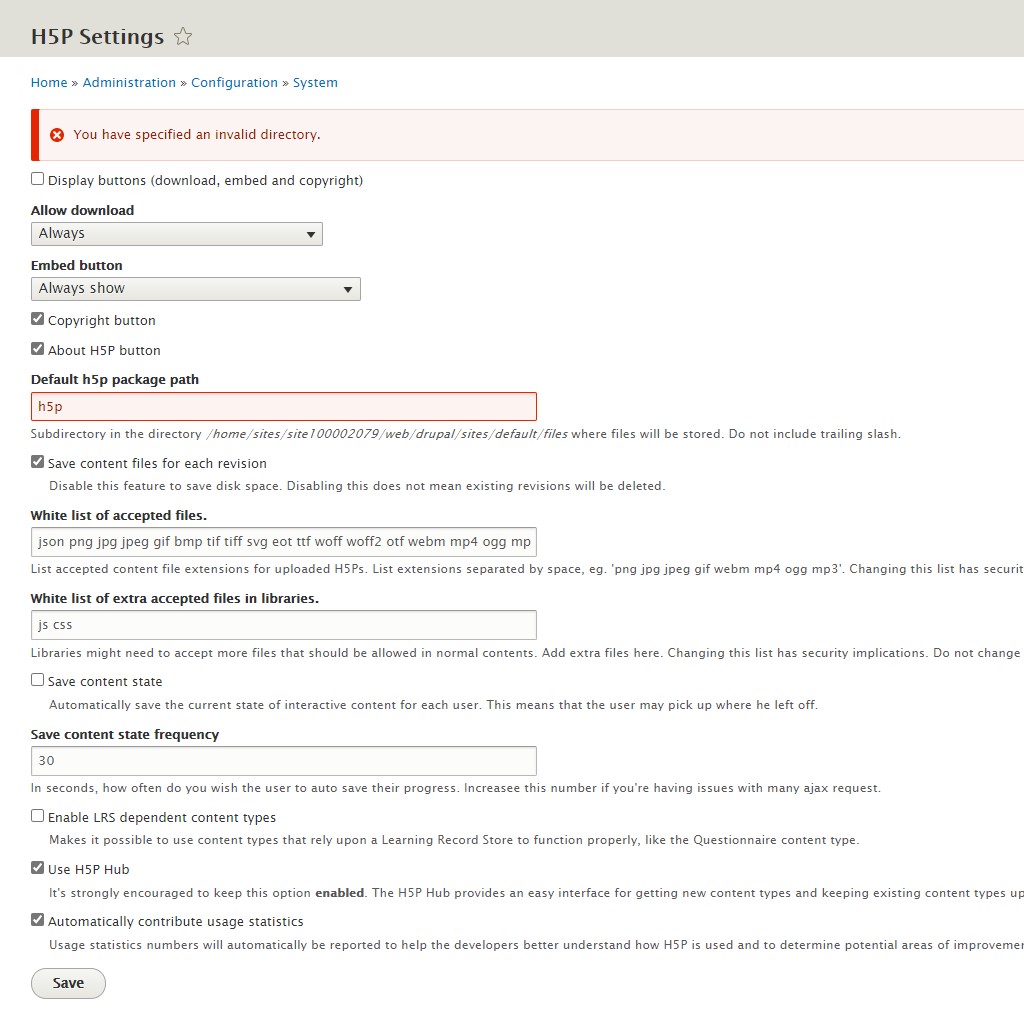The height and width of the screenshot is (1017, 1024).
Task: Disable Save content files for each revision
Action: tap(38, 462)
